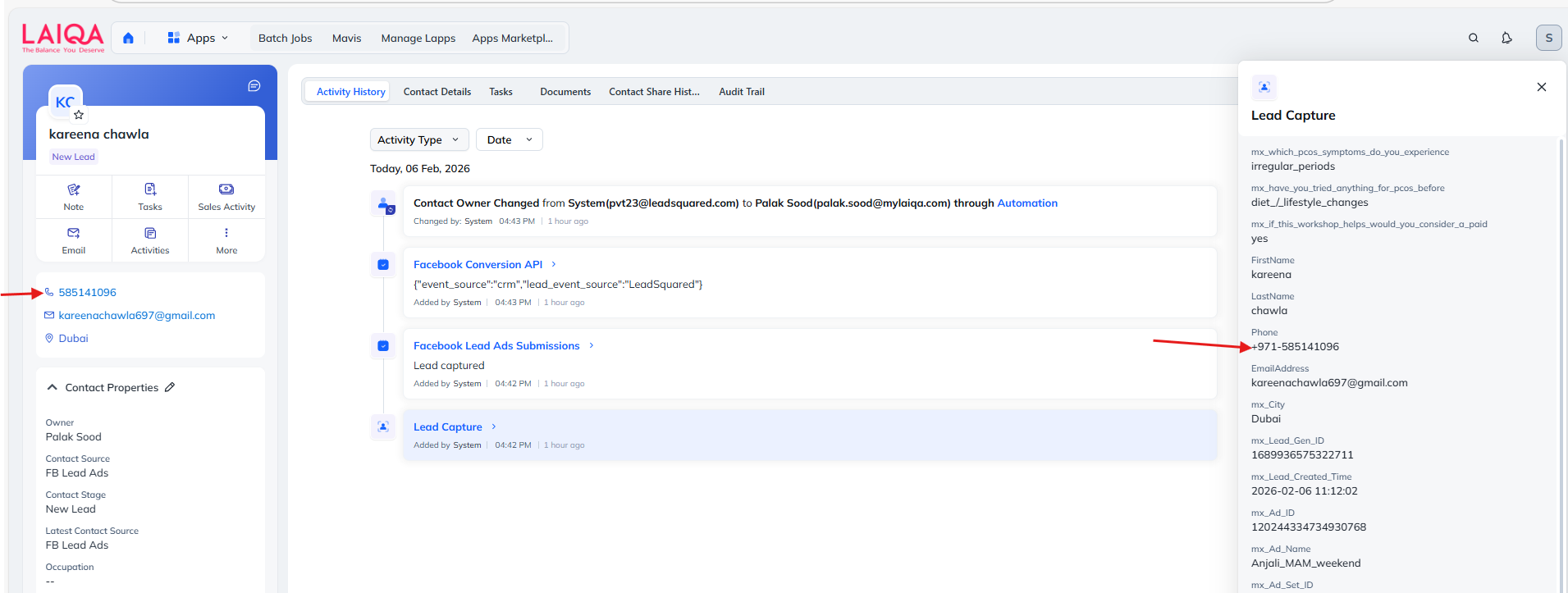
Task: Star the contact kareena chawla
Action: click(79, 115)
